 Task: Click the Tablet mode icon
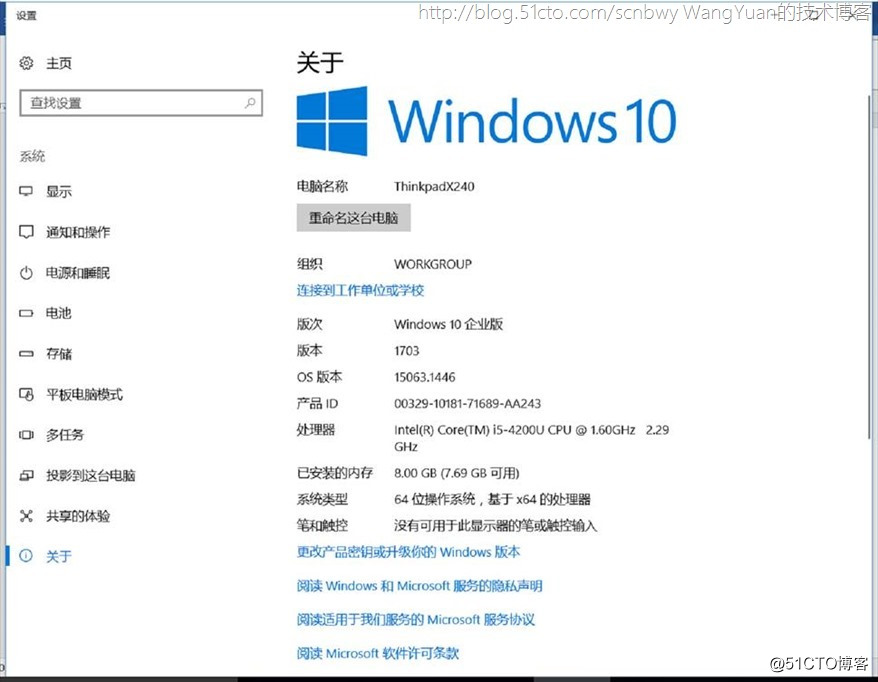tap(26, 394)
